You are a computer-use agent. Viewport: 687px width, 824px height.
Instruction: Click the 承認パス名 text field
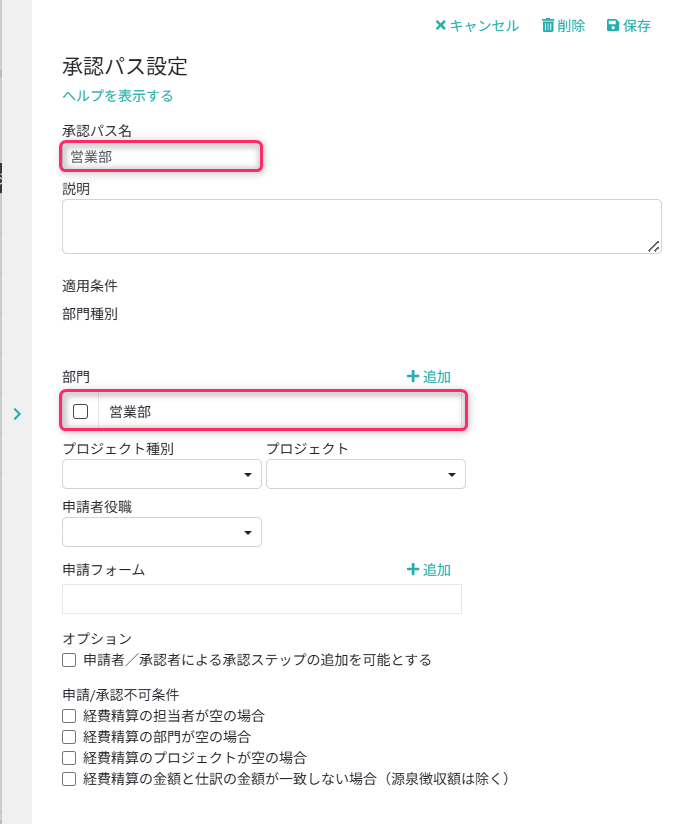coord(162,156)
